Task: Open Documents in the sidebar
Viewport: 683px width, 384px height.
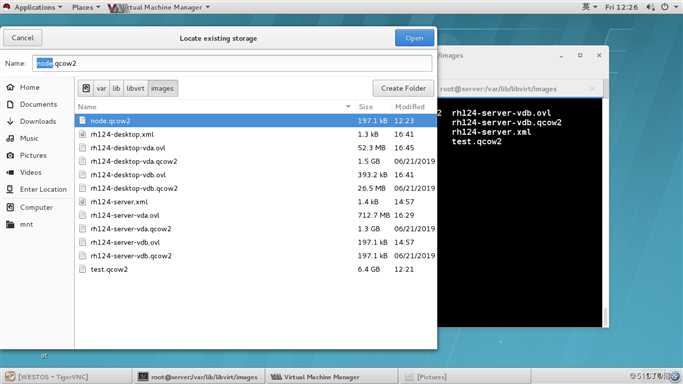Action: [x=37, y=104]
